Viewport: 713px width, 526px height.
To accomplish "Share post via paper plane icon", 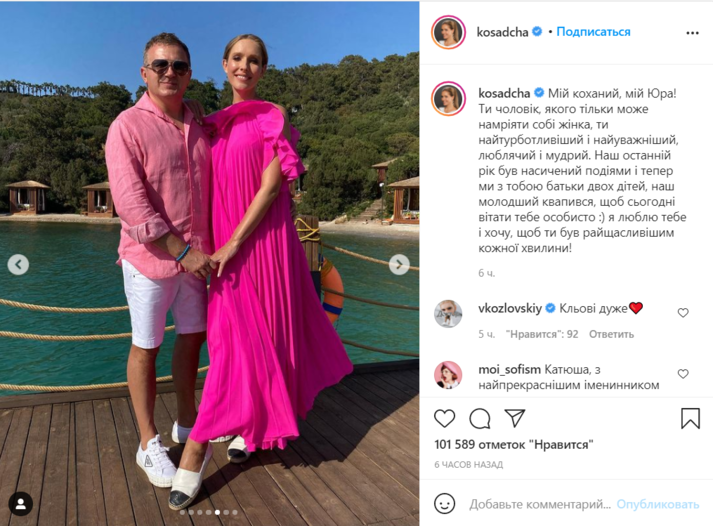I will 515,418.
